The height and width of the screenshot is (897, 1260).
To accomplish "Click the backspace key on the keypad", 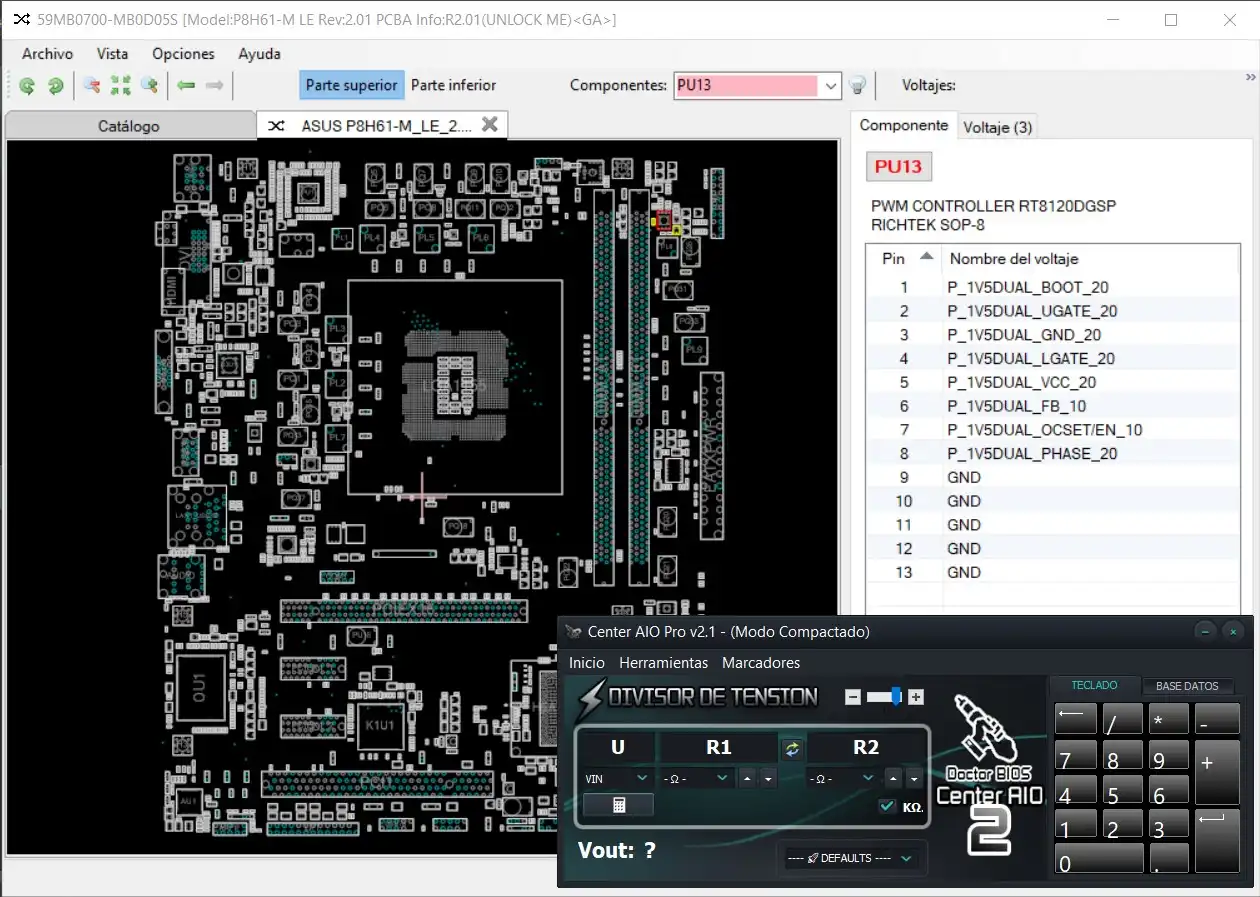I will point(1075,718).
